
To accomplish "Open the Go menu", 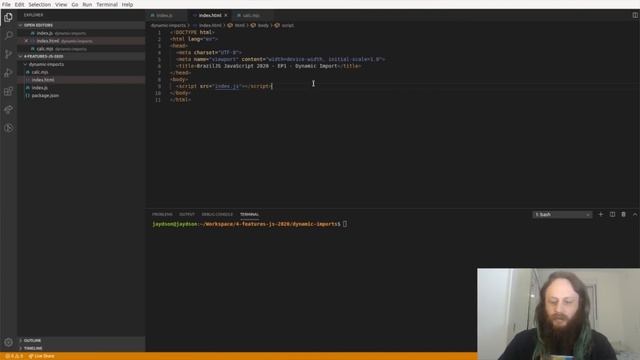I will click(75, 4).
